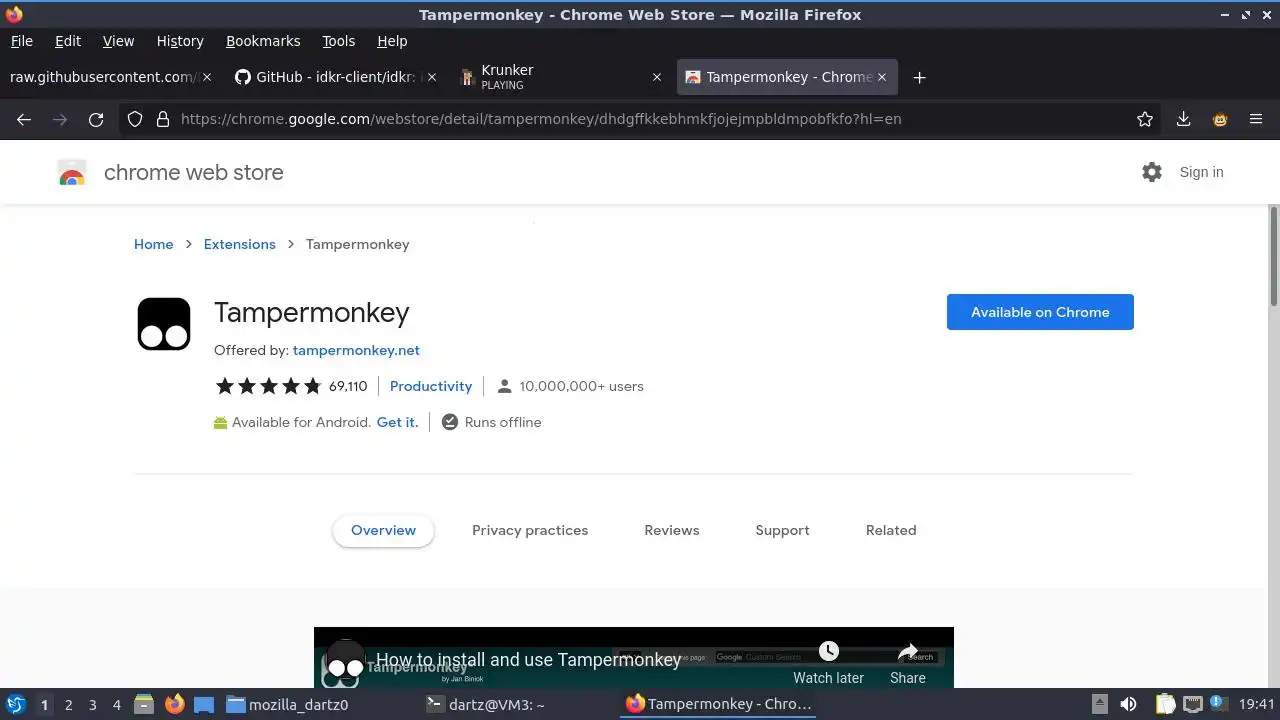Click the five-star rating

pyautogui.click(x=268, y=386)
